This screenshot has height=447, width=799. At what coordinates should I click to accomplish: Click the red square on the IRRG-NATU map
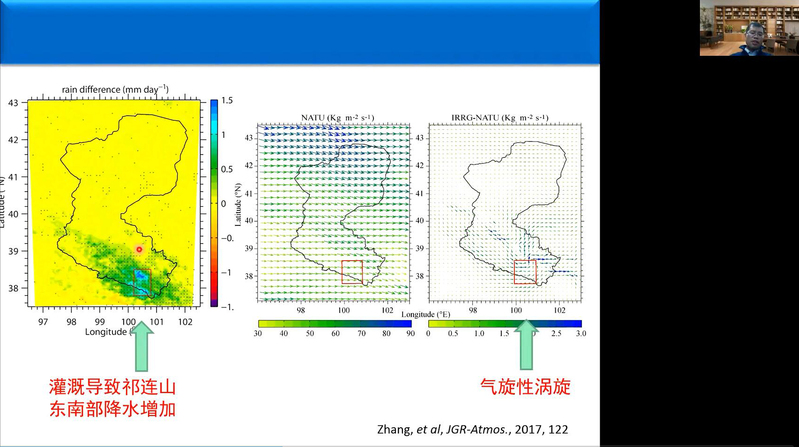[x=525, y=272]
